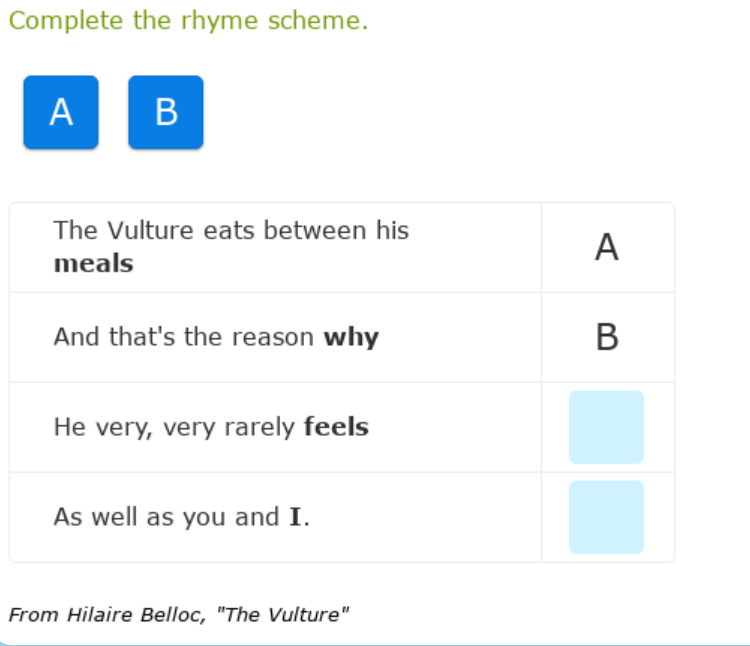
Task: Click the letter B label in the second row
Action: click(607, 338)
